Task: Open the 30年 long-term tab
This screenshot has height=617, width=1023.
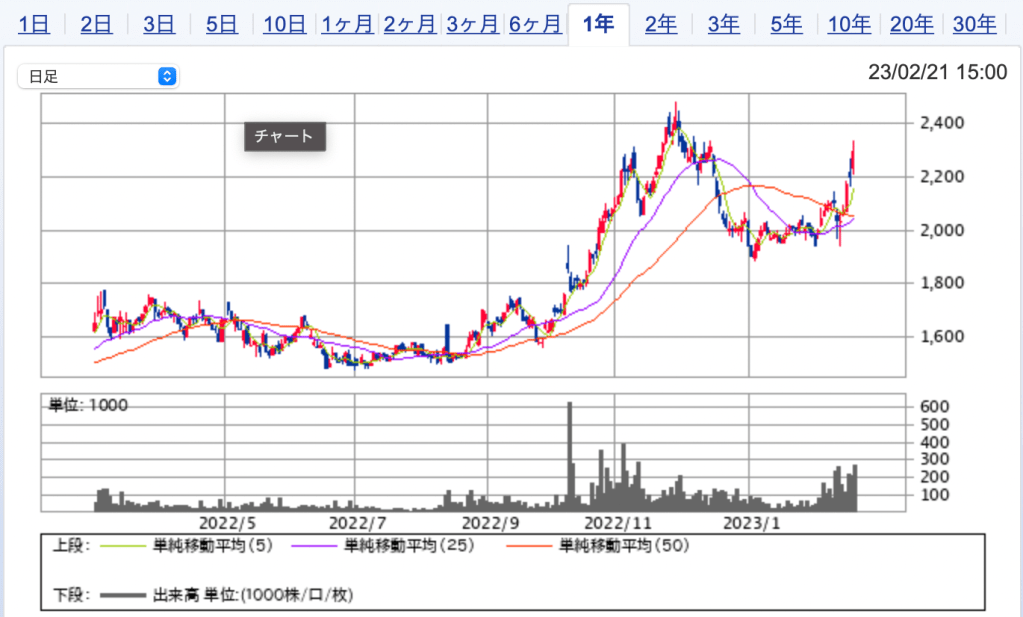Action: pyautogui.click(x=974, y=24)
